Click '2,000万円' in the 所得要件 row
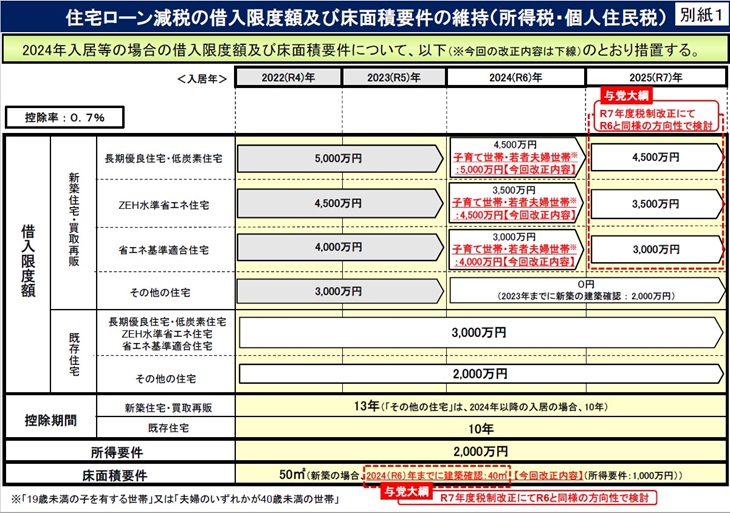730x513 pixels. tap(481, 451)
